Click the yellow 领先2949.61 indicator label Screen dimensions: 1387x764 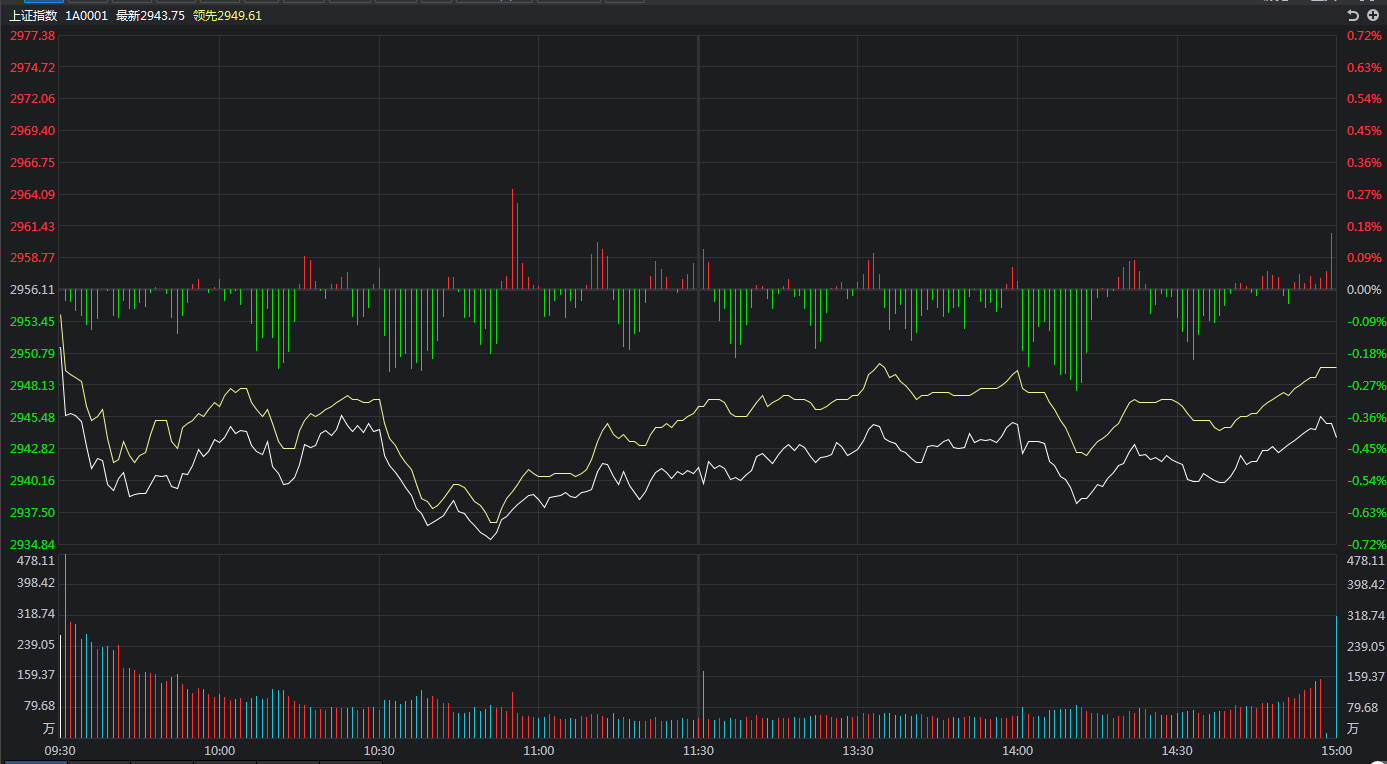227,16
